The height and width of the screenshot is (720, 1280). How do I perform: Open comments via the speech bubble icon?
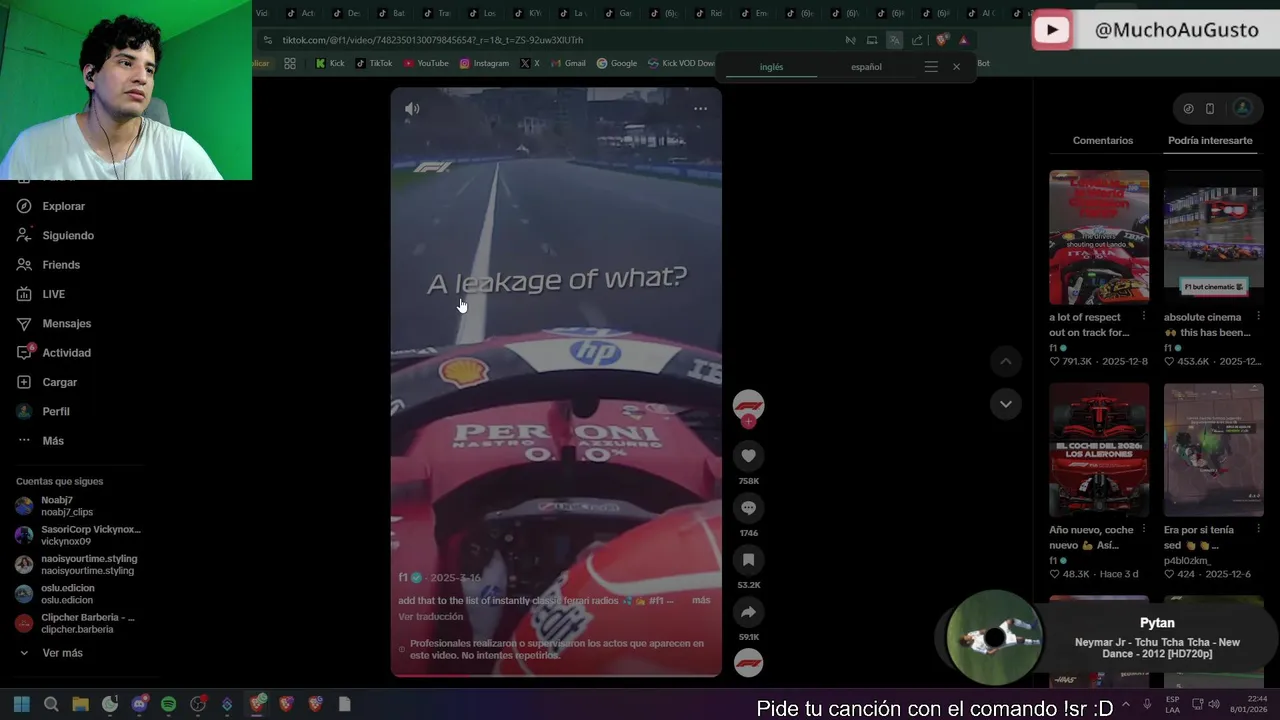pyautogui.click(x=748, y=508)
